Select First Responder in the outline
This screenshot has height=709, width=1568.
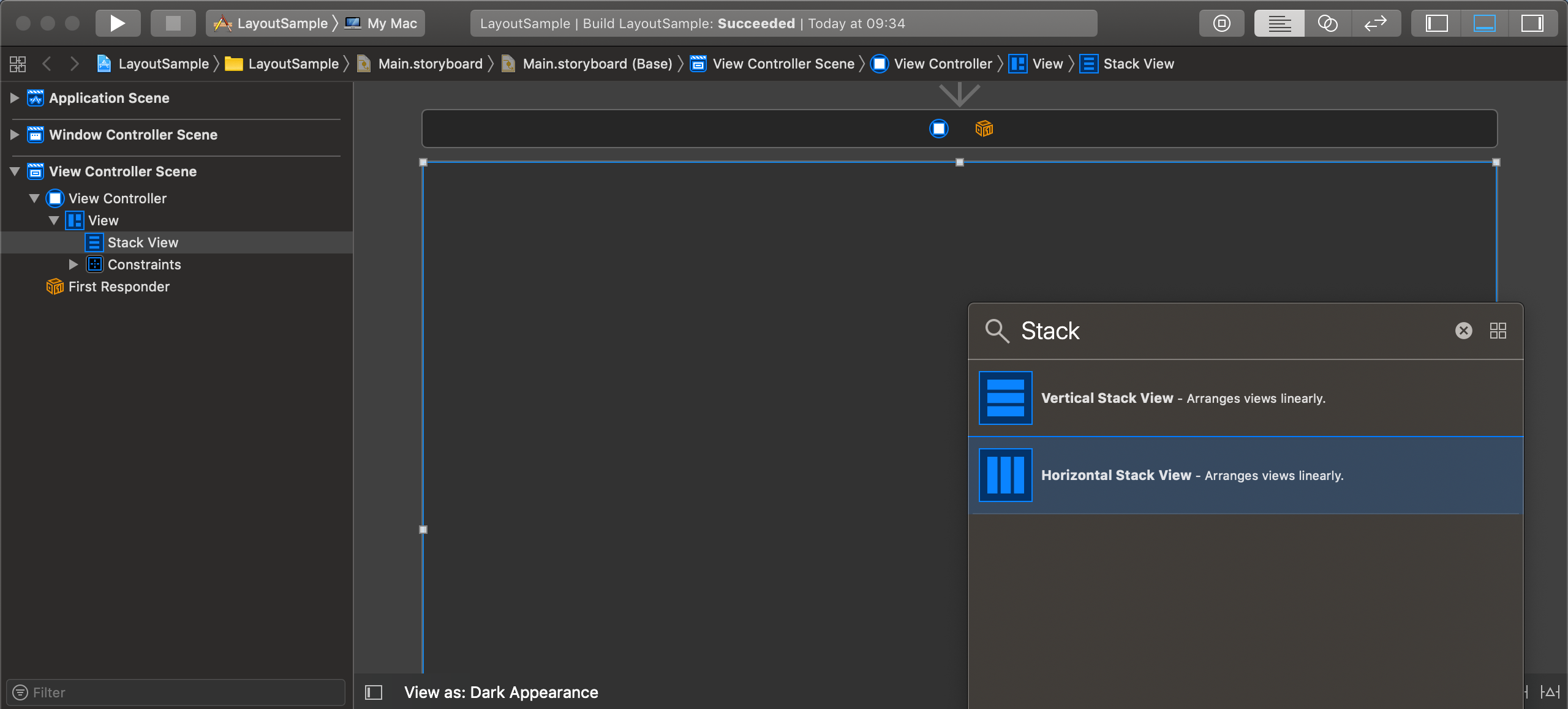pos(119,287)
